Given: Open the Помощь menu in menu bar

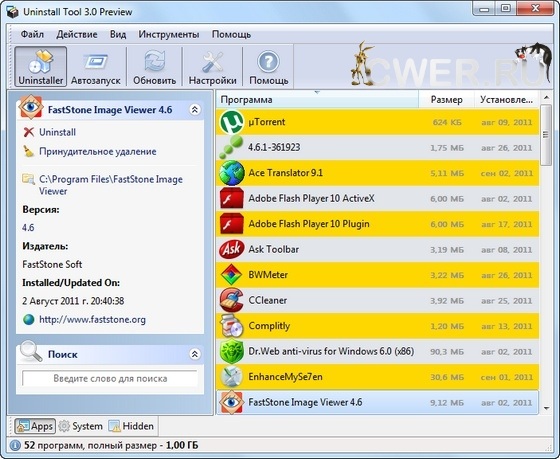Looking at the screenshot, I should [x=231, y=35].
